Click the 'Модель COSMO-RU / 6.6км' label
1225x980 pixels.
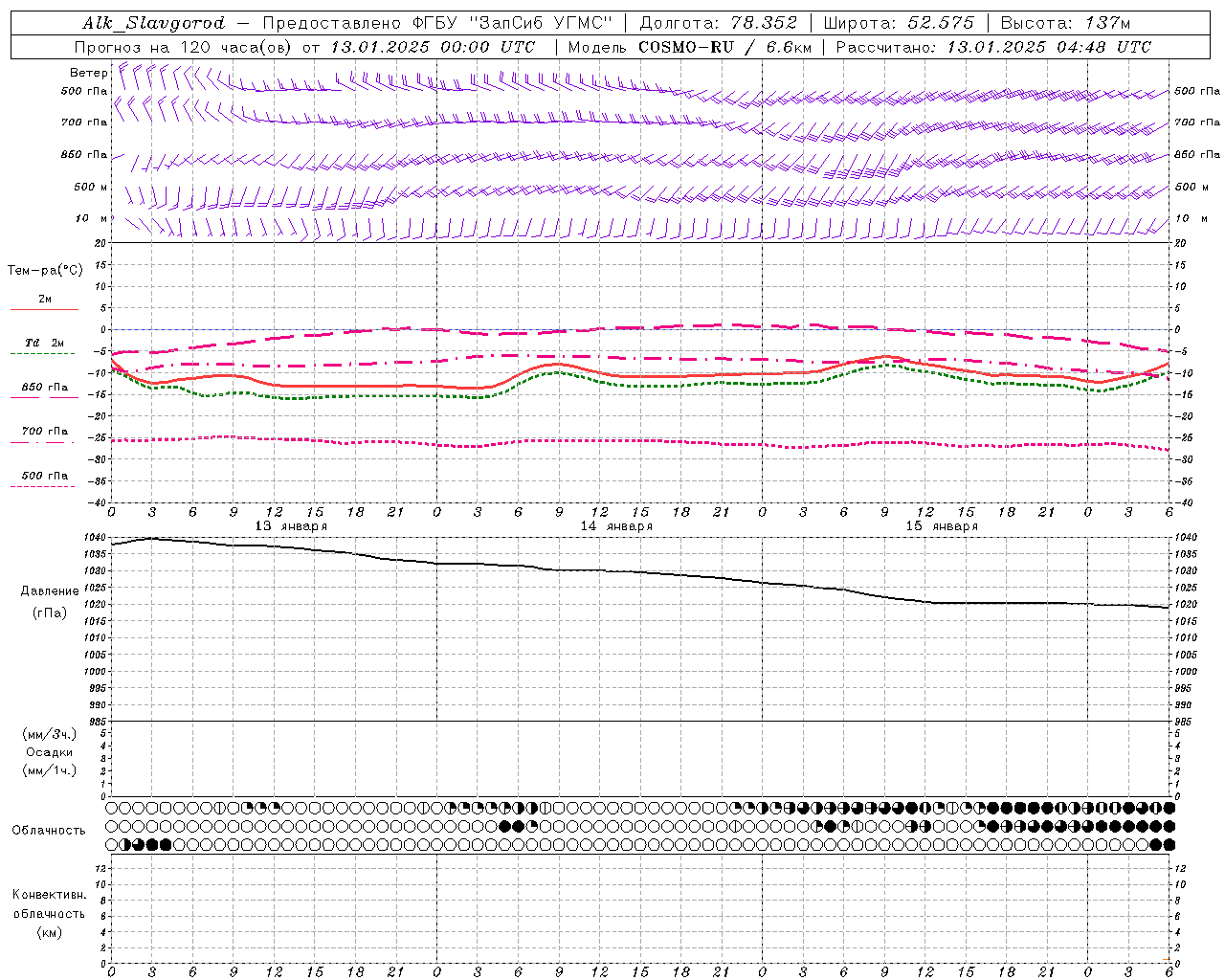point(690,47)
